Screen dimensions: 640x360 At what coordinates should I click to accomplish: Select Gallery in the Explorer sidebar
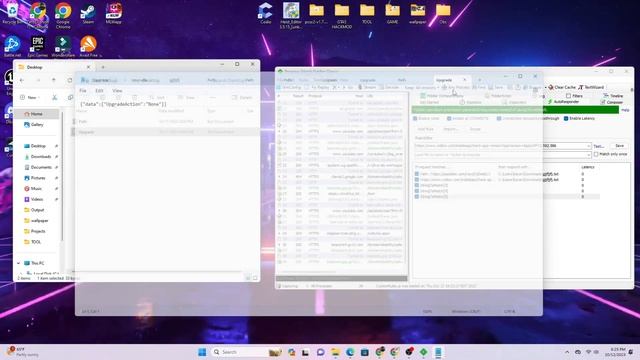[37, 124]
